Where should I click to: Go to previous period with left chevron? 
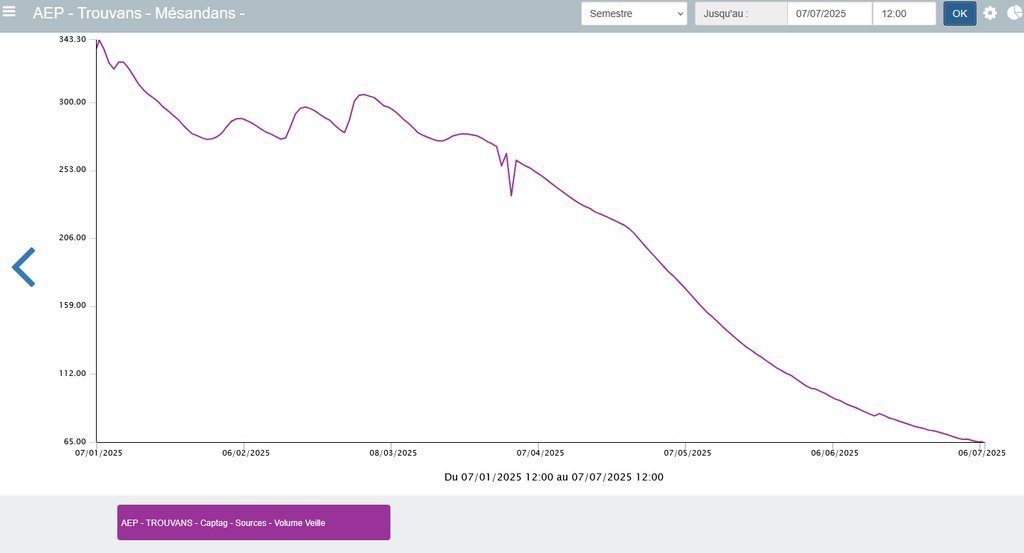23,267
